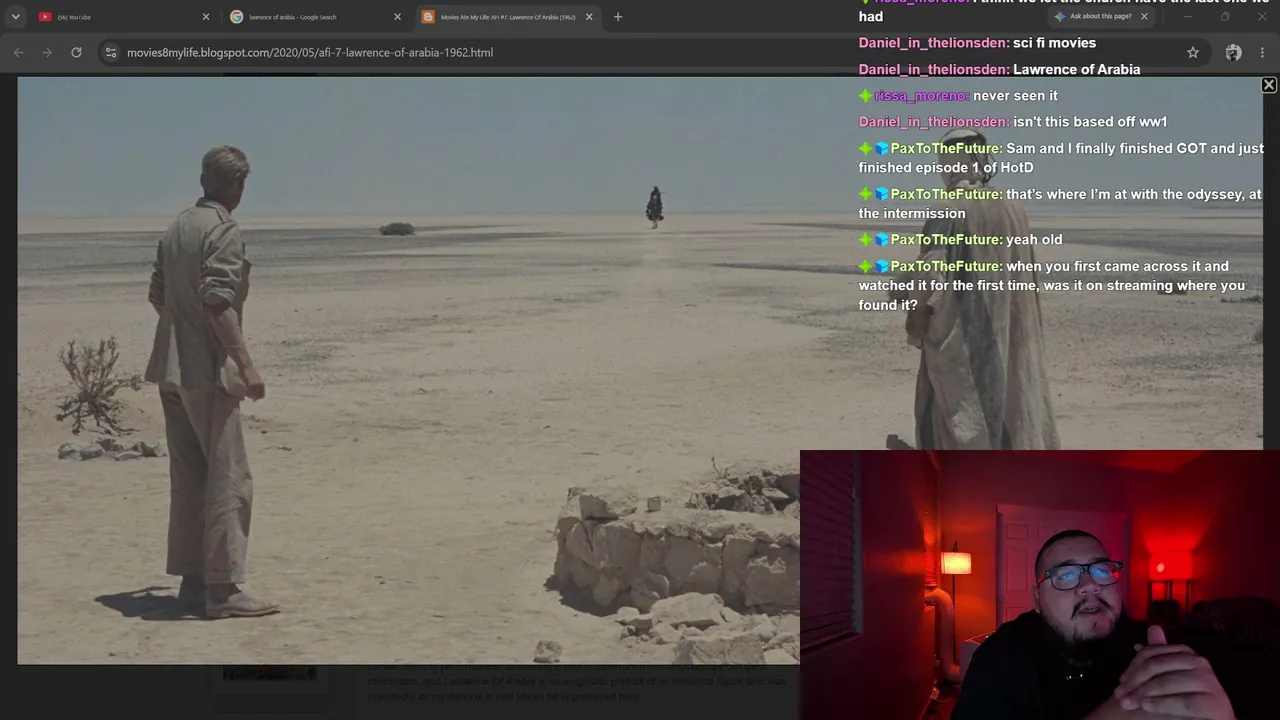Click the Google favicon on the second tab
Viewport: 1280px width, 720px height.
[x=237, y=17]
